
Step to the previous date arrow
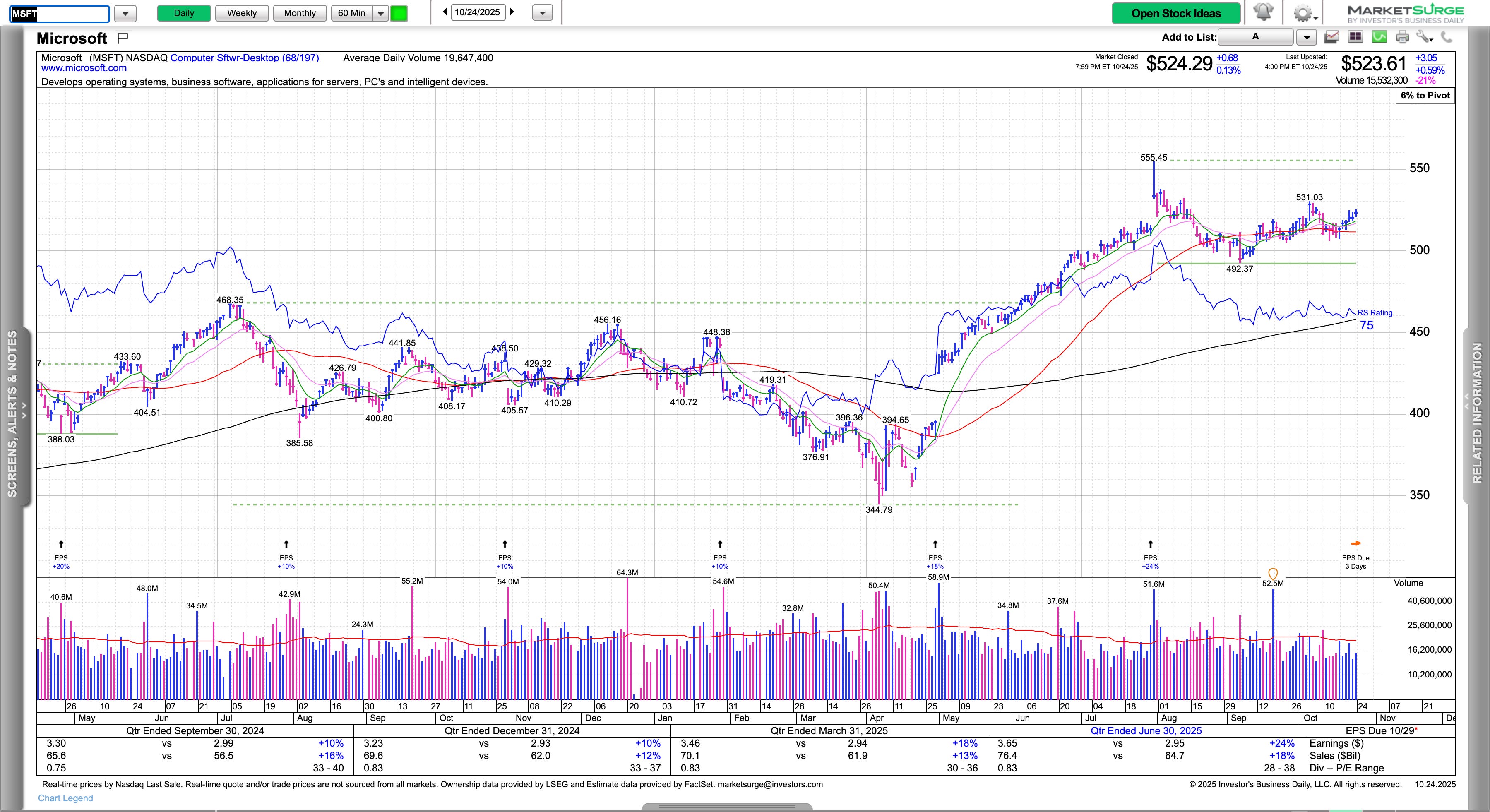click(x=445, y=12)
